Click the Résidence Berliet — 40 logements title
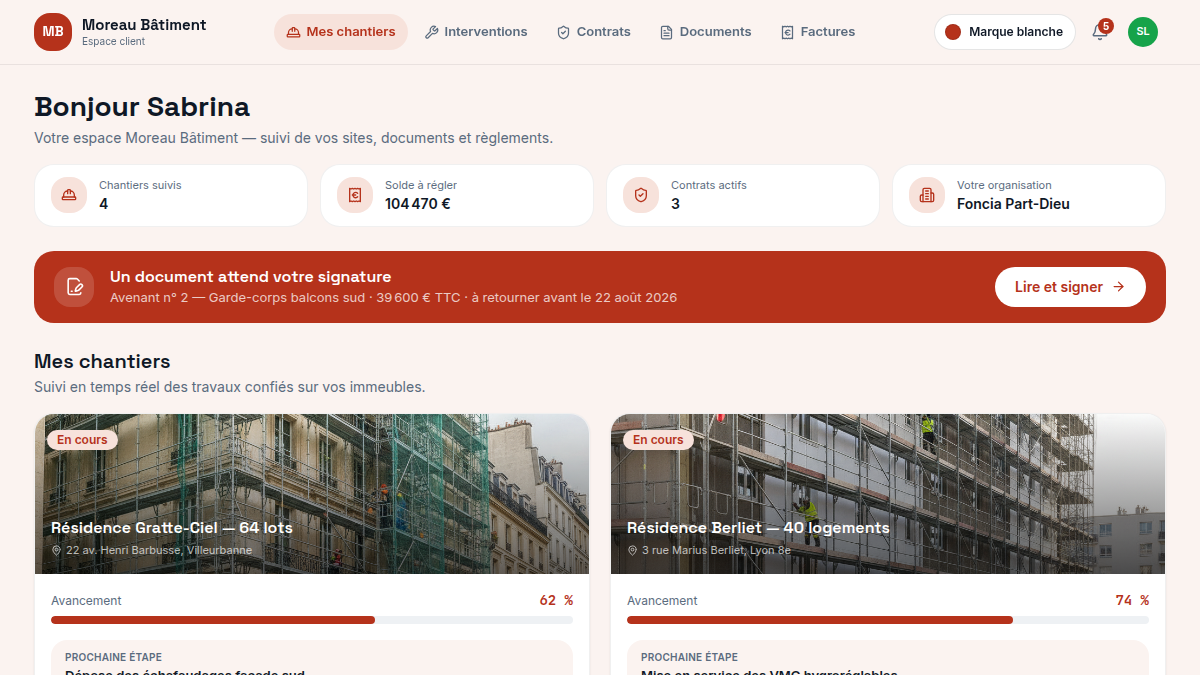1200x675 pixels. [x=758, y=527]
